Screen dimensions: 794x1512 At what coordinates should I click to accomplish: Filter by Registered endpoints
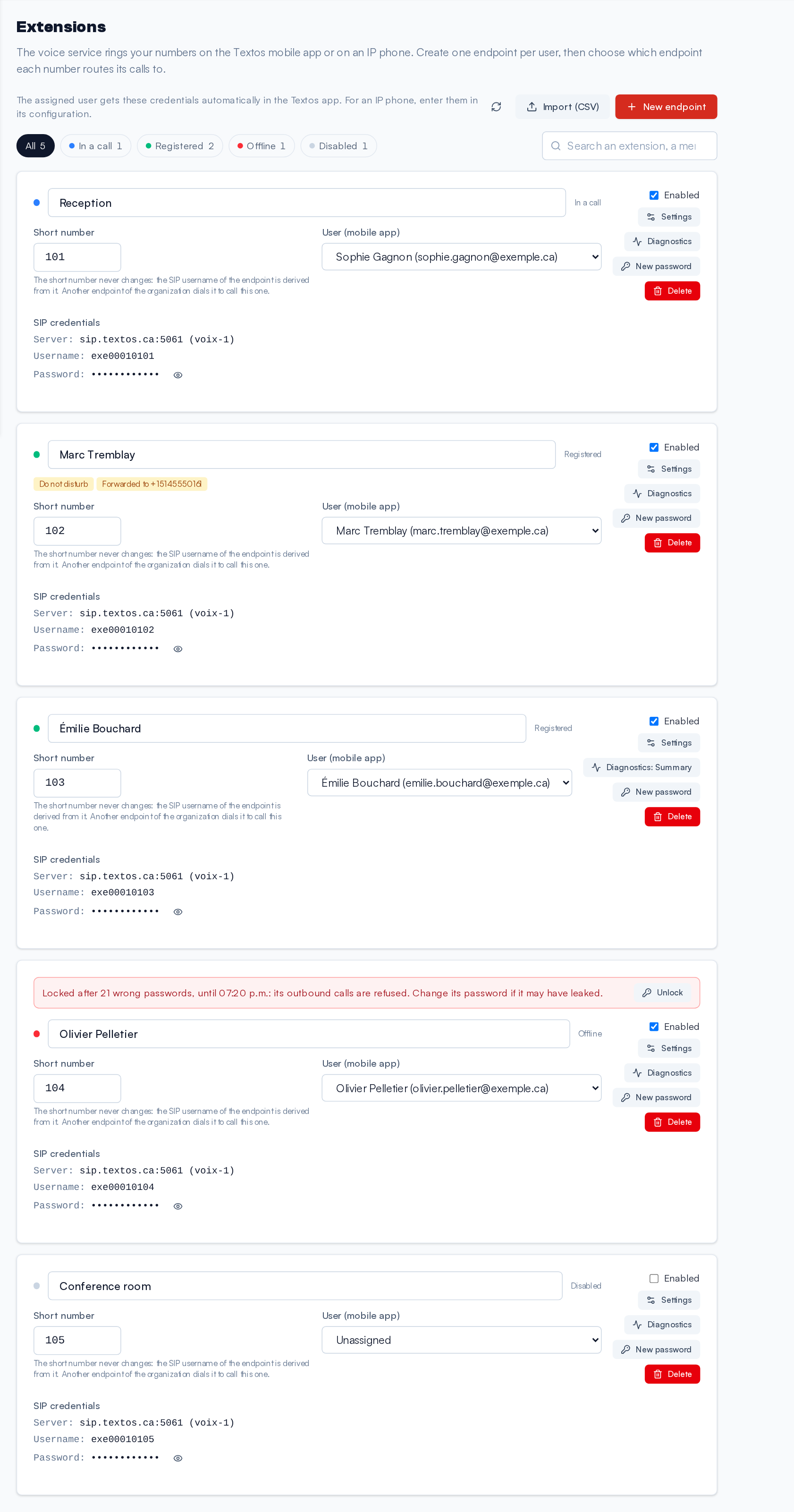tap(179, 146)
